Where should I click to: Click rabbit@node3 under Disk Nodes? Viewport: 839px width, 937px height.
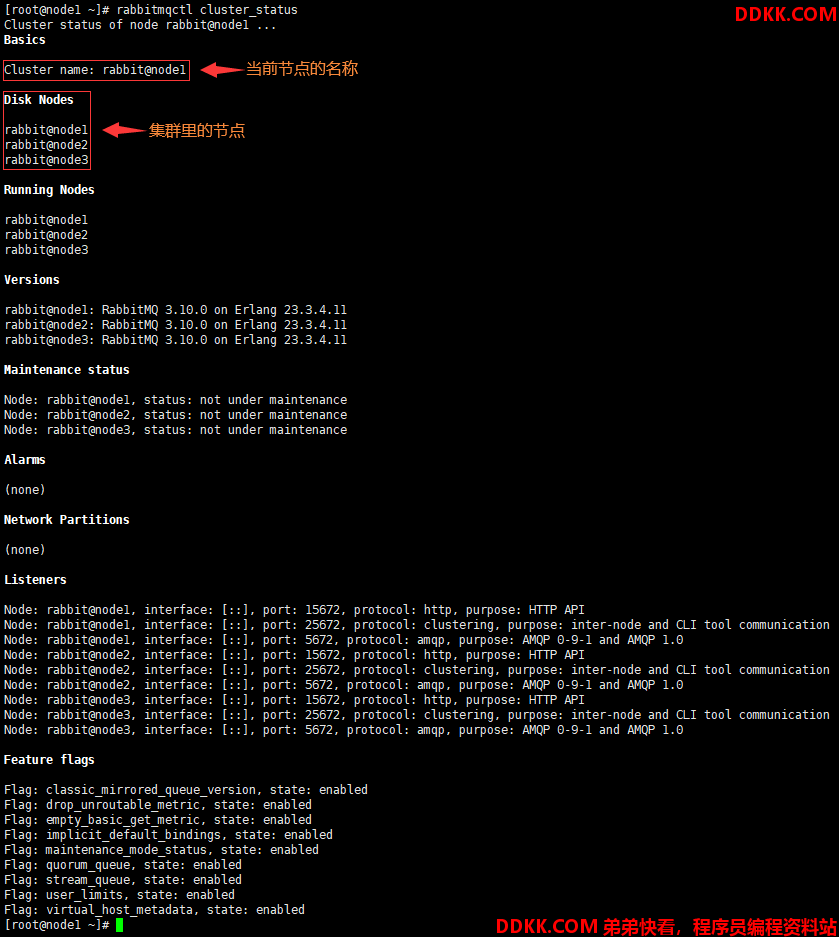point(46,160)
